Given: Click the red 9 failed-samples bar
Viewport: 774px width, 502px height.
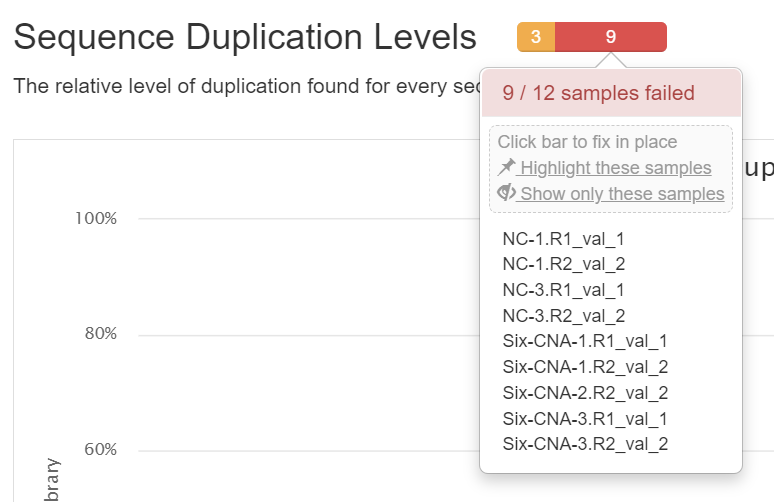Looking at the screenshot, I should pos(610,37).
